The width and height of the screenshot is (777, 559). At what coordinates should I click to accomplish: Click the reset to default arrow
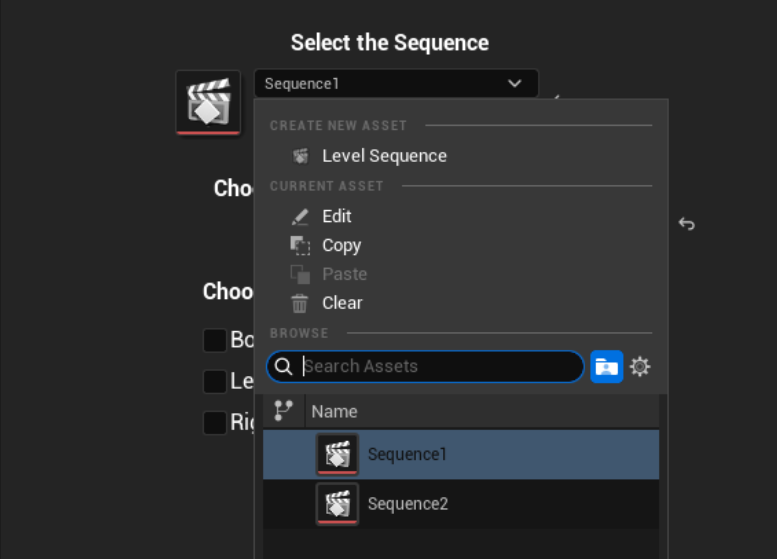[686, 224]
